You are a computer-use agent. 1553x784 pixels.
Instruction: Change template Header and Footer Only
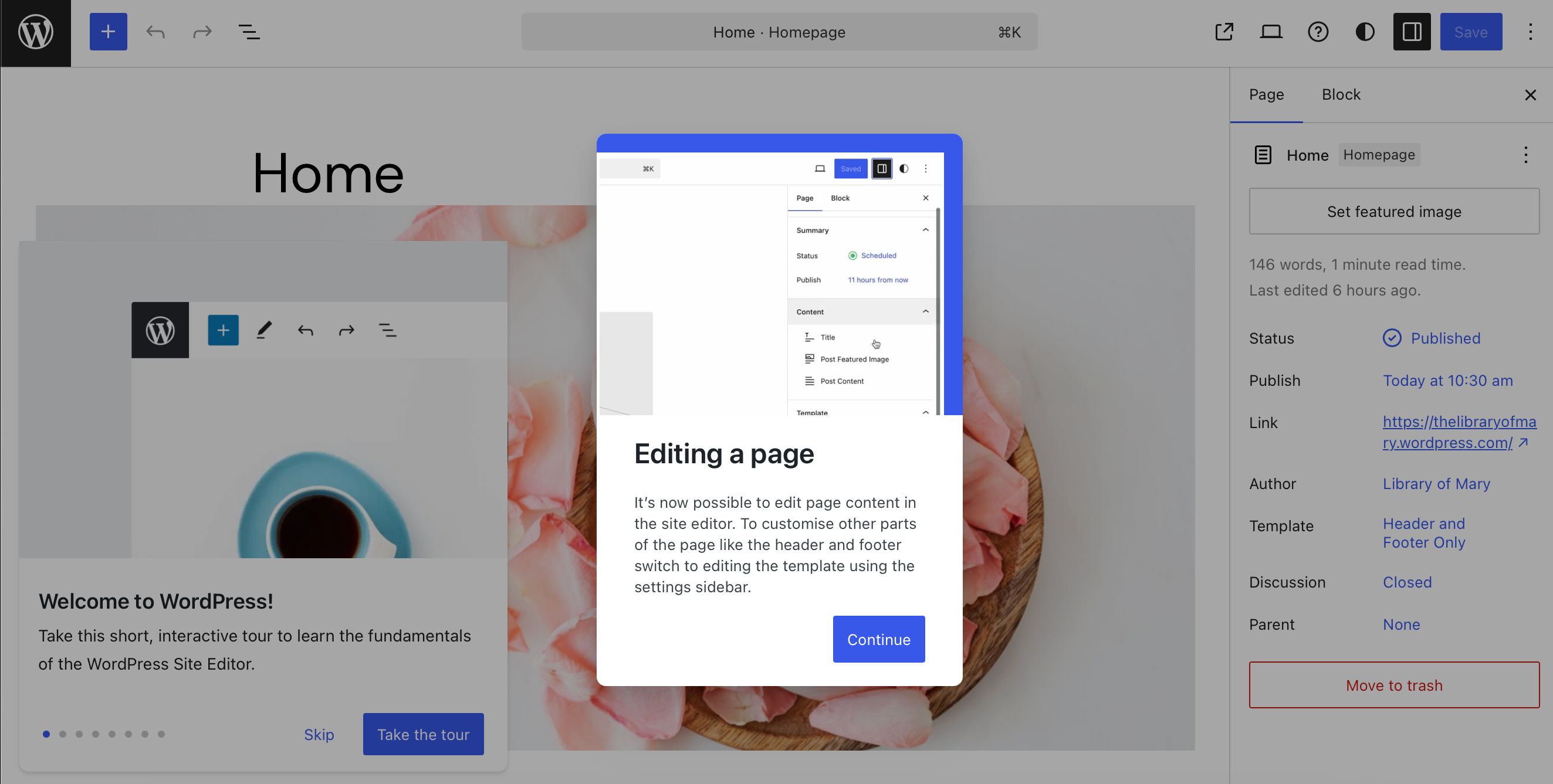click(x=1423, y=533)
